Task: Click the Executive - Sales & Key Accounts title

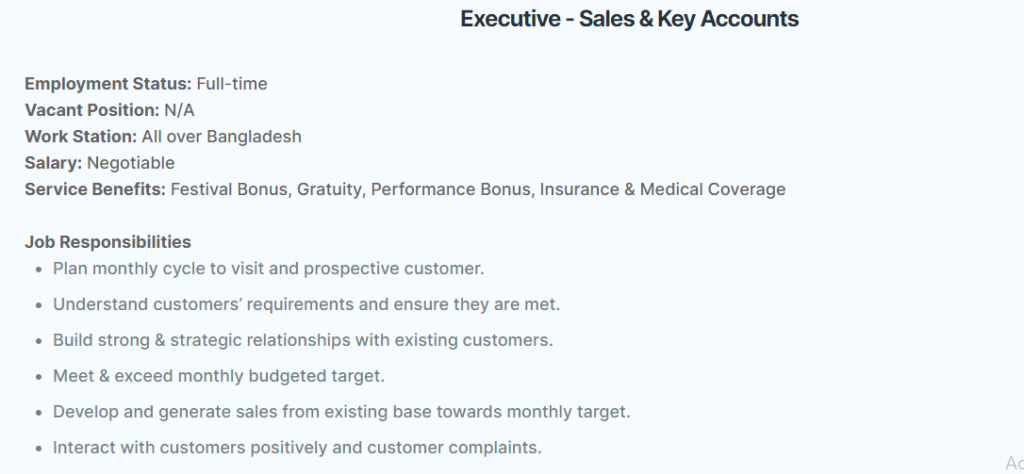Action: pyautogui.click(x=629, y=19)
